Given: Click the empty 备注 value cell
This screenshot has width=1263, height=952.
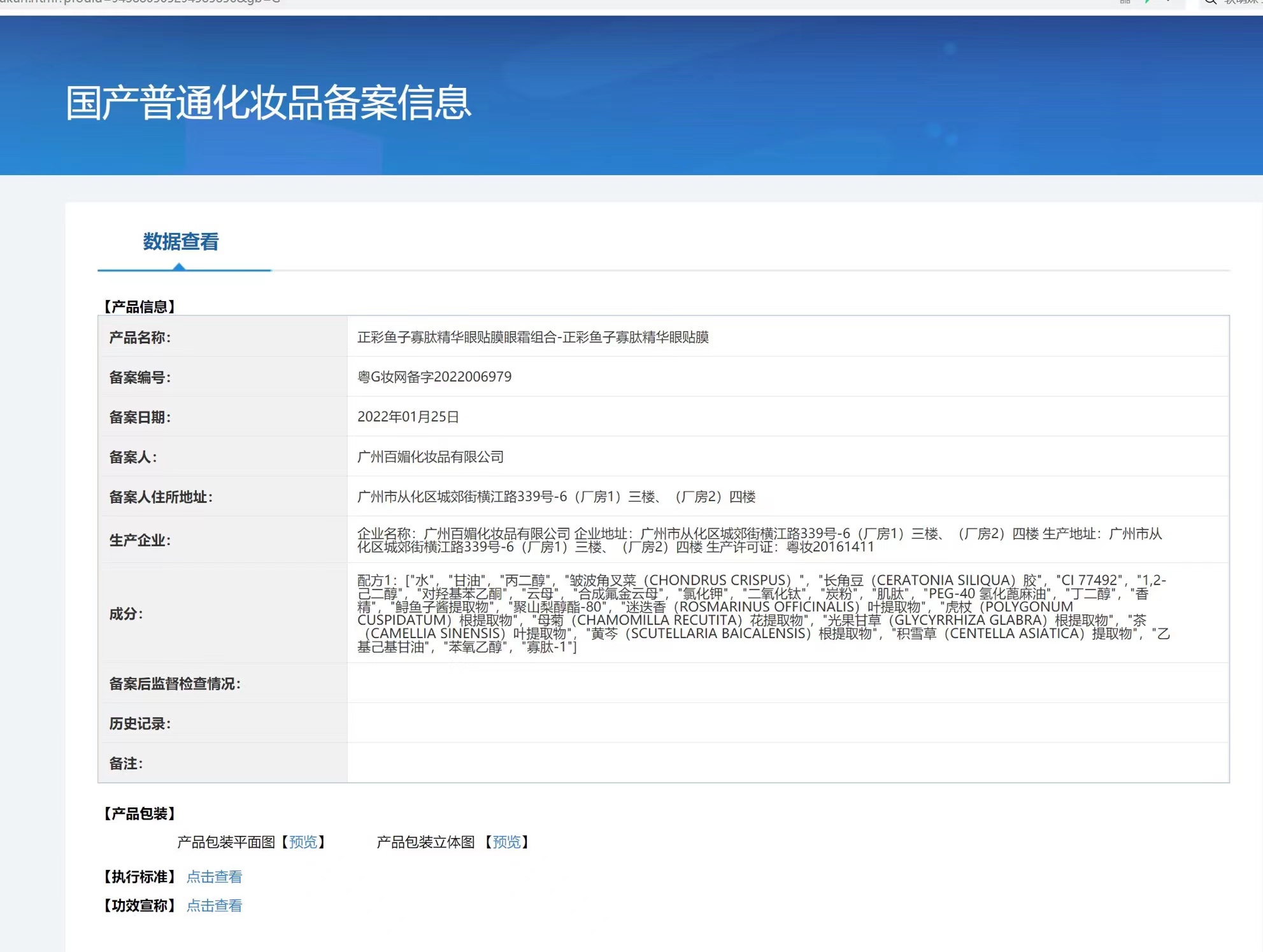Looking at the screenshot, I should tap(787, 763).
